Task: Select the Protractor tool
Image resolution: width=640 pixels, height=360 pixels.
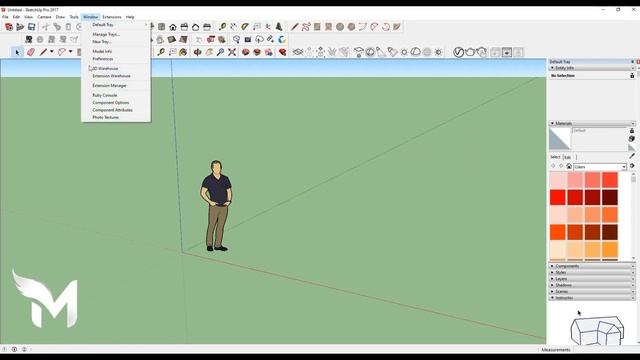Action: point(245,27)
